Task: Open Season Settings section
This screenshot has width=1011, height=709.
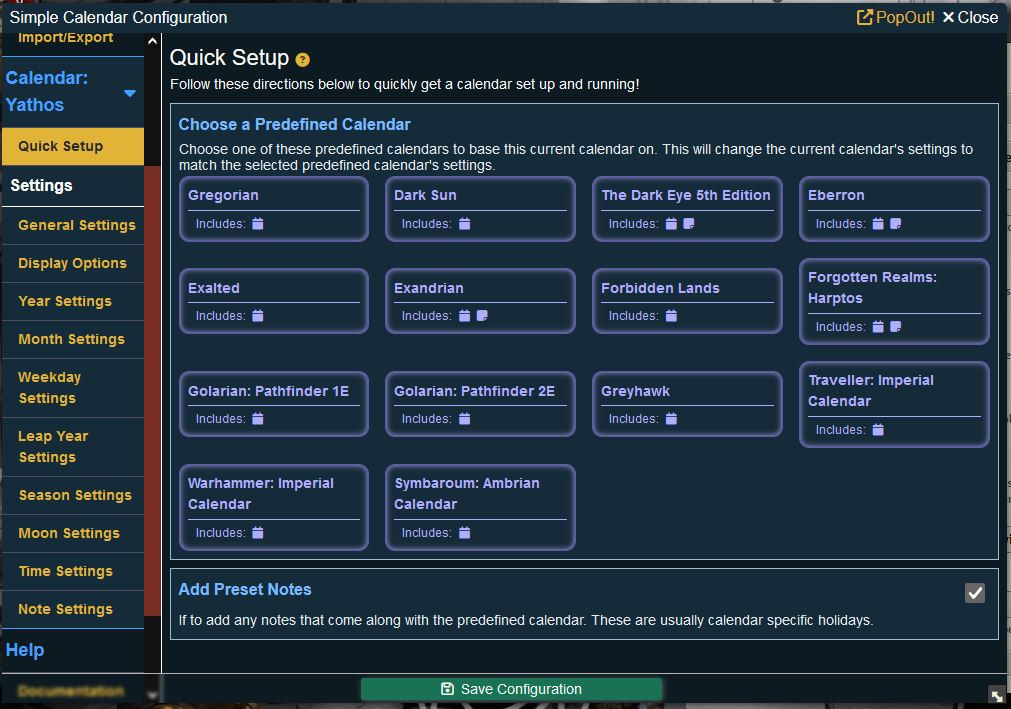Action: (x=73, y=495)
